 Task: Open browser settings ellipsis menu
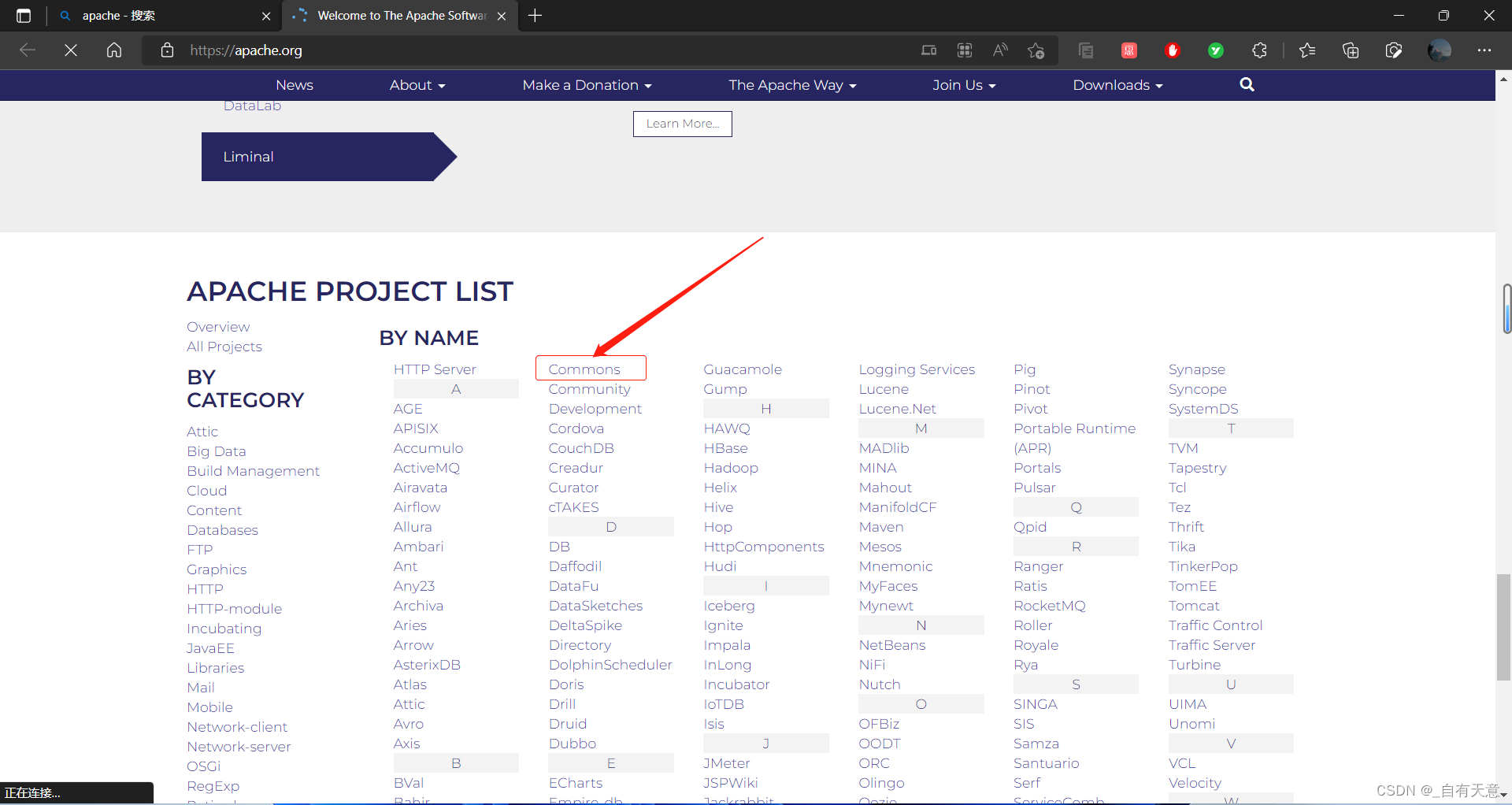click(1484, 50)
